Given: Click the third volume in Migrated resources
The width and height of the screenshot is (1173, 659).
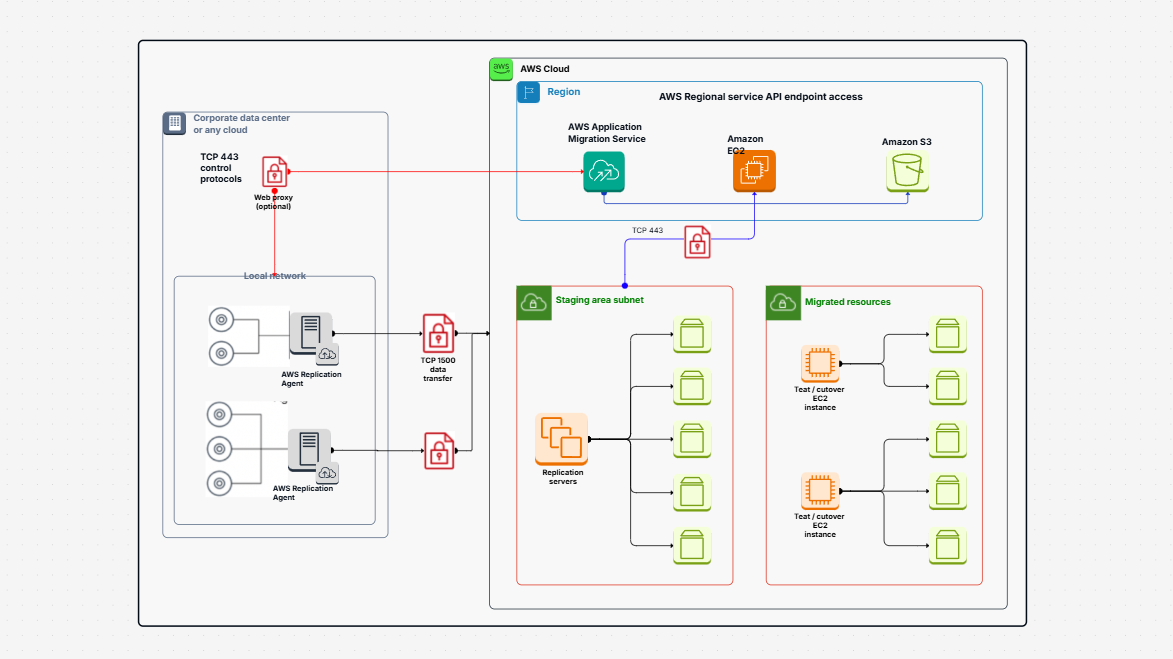Looking at the screenshot, I should click(948, 439).
